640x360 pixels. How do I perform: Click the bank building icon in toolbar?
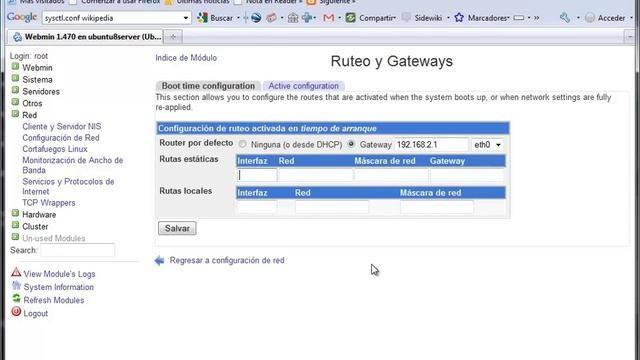(293, 18)
